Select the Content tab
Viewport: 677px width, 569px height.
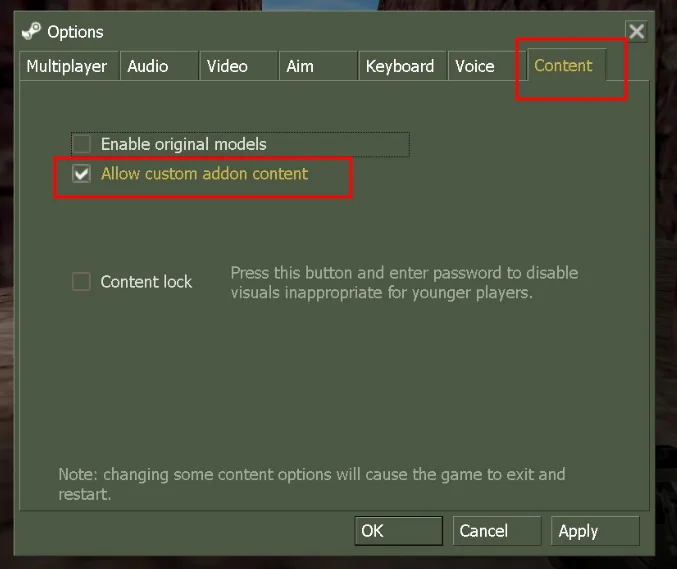[x=566, y=65]
